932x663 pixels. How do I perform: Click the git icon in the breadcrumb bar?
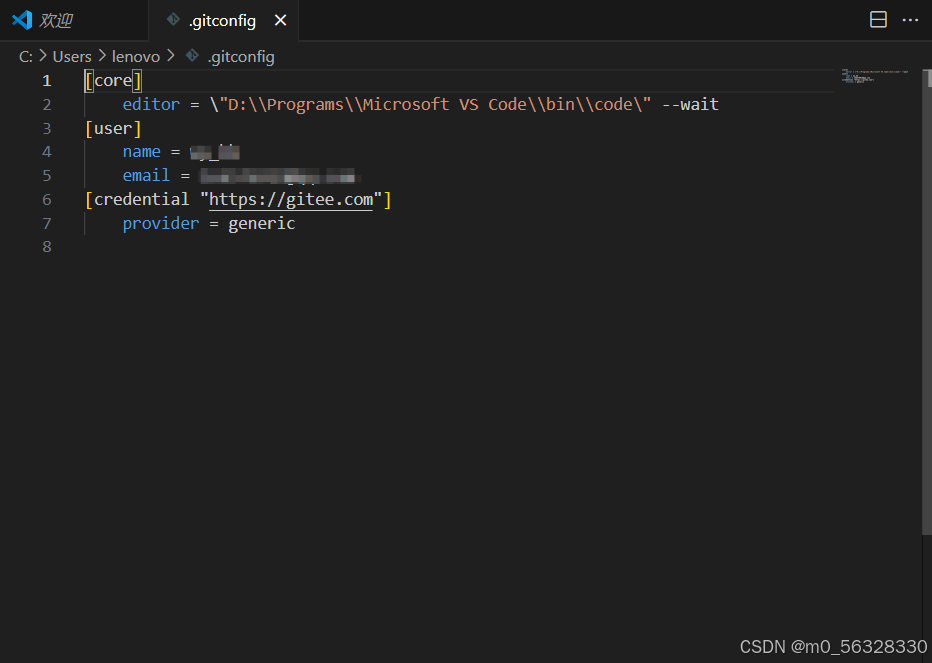click(x=189, y=56)
